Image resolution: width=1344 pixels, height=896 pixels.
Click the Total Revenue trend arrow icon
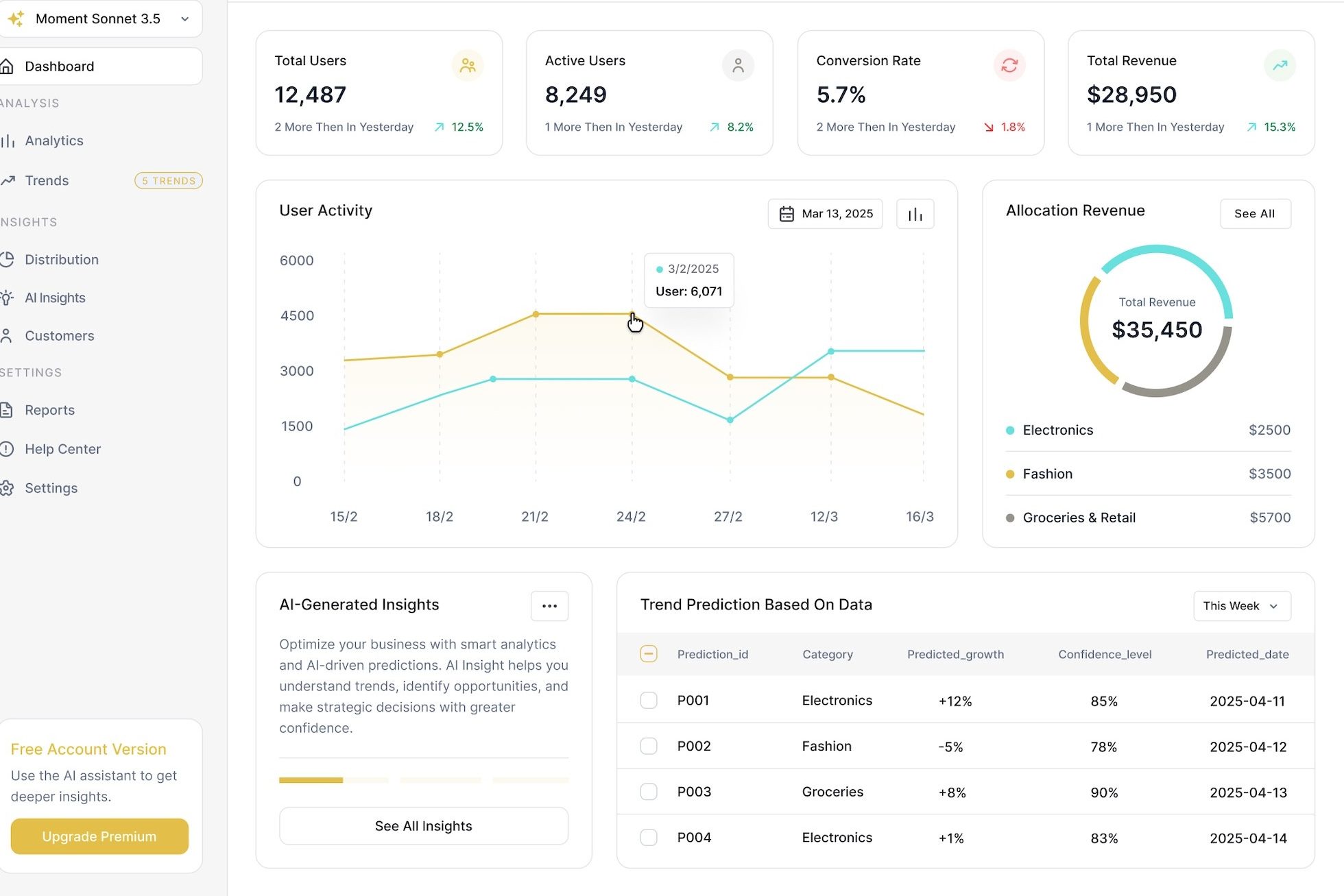1280,66
